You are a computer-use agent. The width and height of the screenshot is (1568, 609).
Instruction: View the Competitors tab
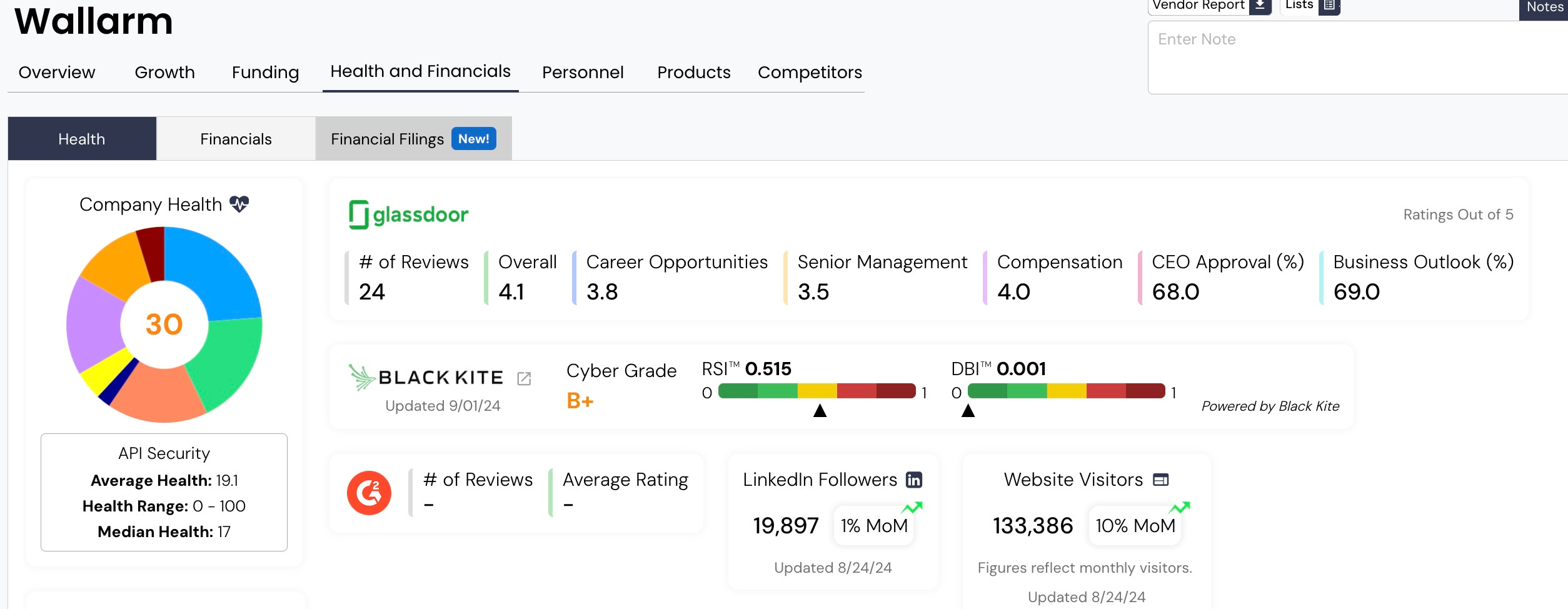pos(810,73)
